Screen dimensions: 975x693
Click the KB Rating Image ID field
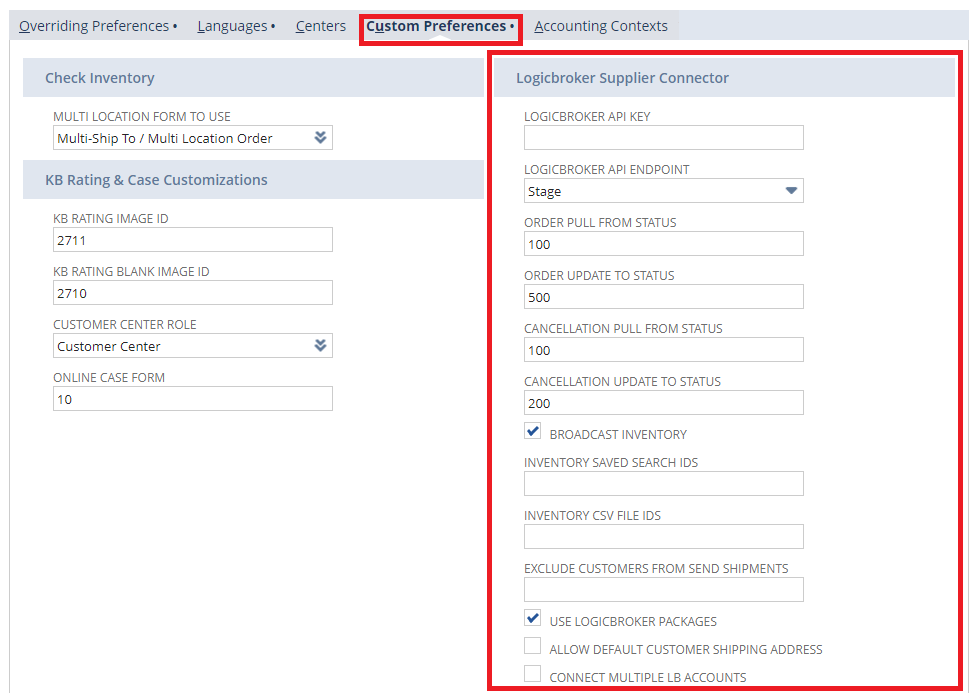tap(192, 240)
